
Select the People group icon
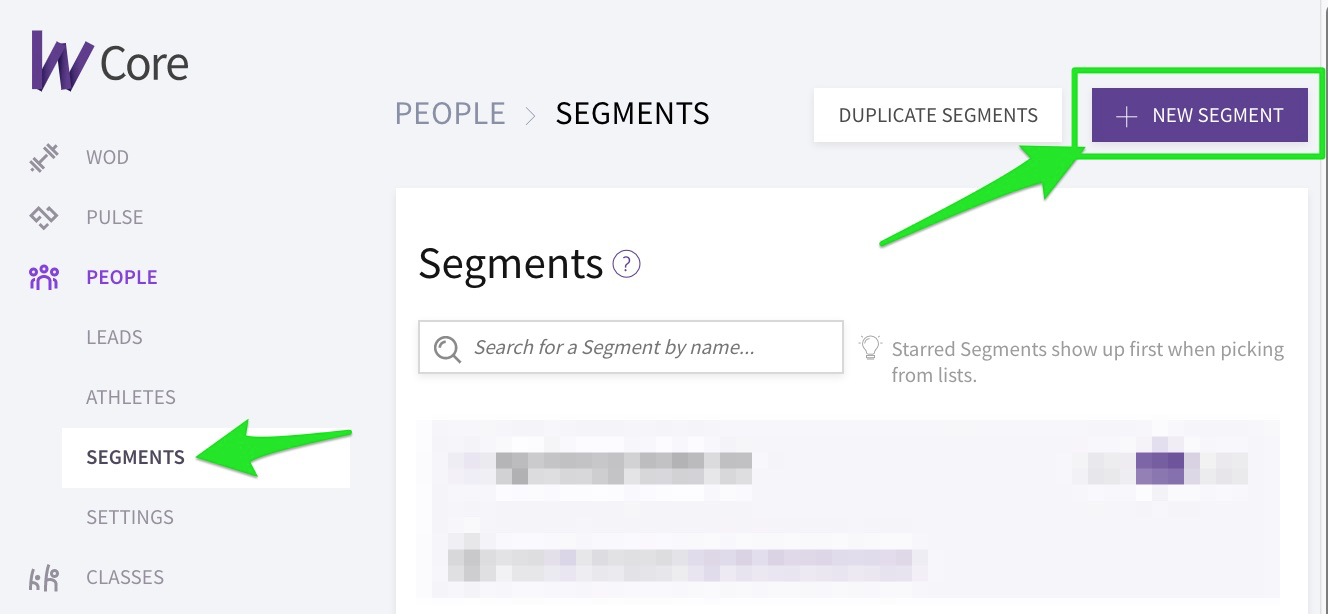click(x=44, y=277)
